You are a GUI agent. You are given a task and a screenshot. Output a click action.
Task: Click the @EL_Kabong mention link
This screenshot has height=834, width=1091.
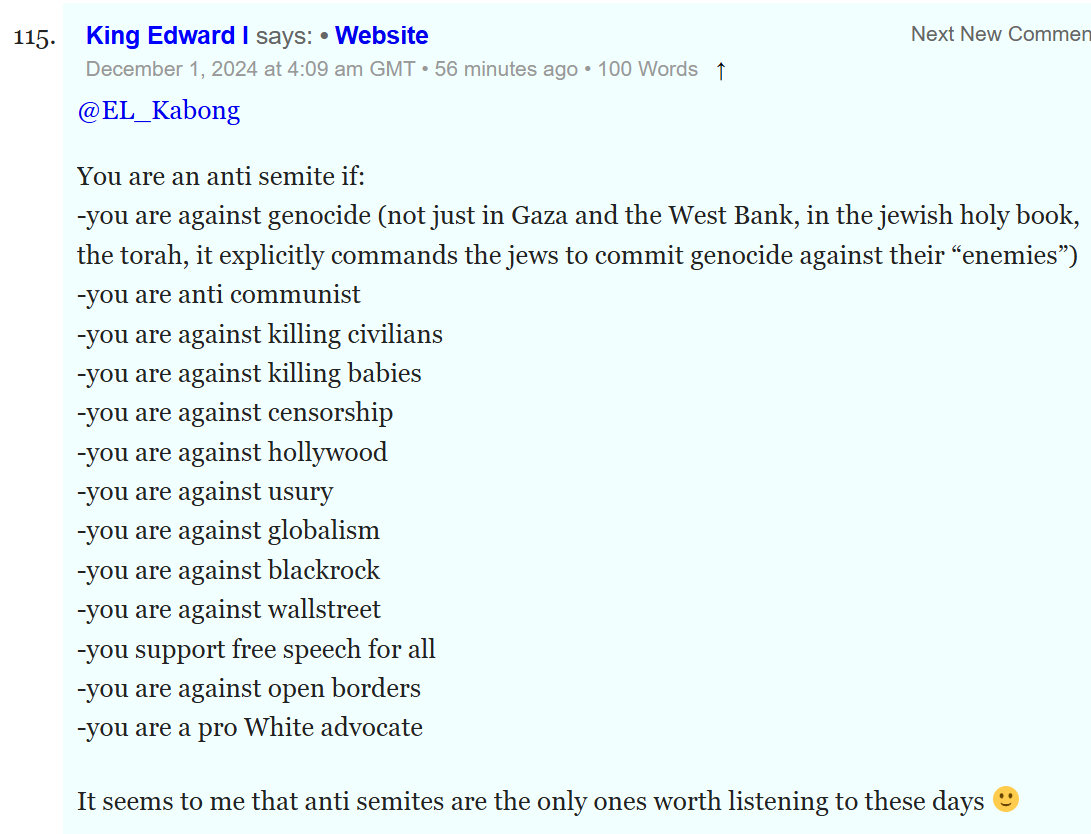(x=159, y=110)
